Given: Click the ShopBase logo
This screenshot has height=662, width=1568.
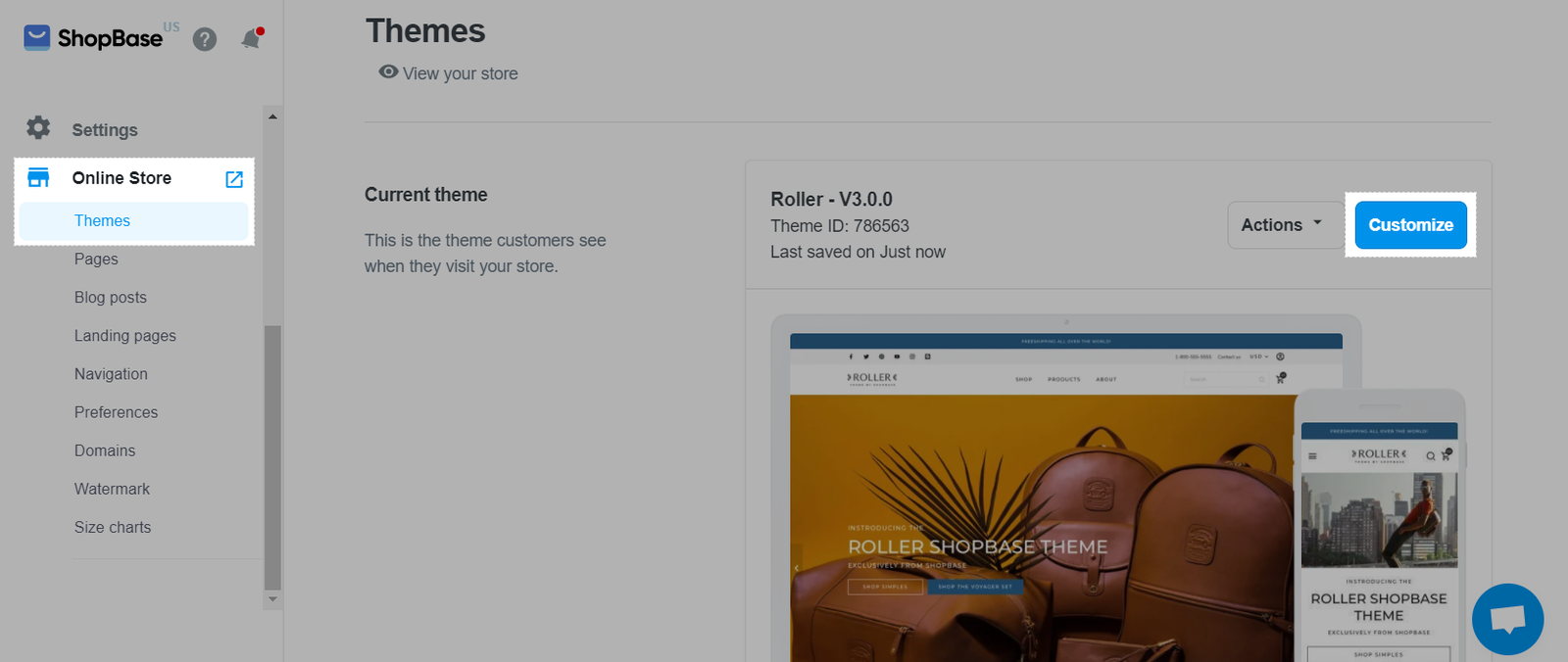Looking at the screenshot, I should 93,38.
